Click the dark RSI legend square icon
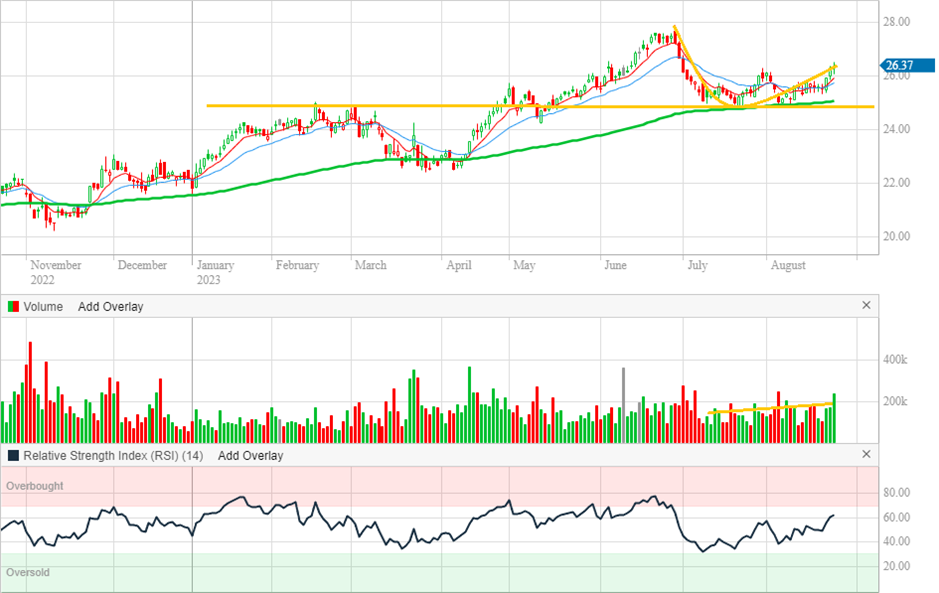Image resolution: width=939 pixels, height=593 pixels. coord(12,456)
